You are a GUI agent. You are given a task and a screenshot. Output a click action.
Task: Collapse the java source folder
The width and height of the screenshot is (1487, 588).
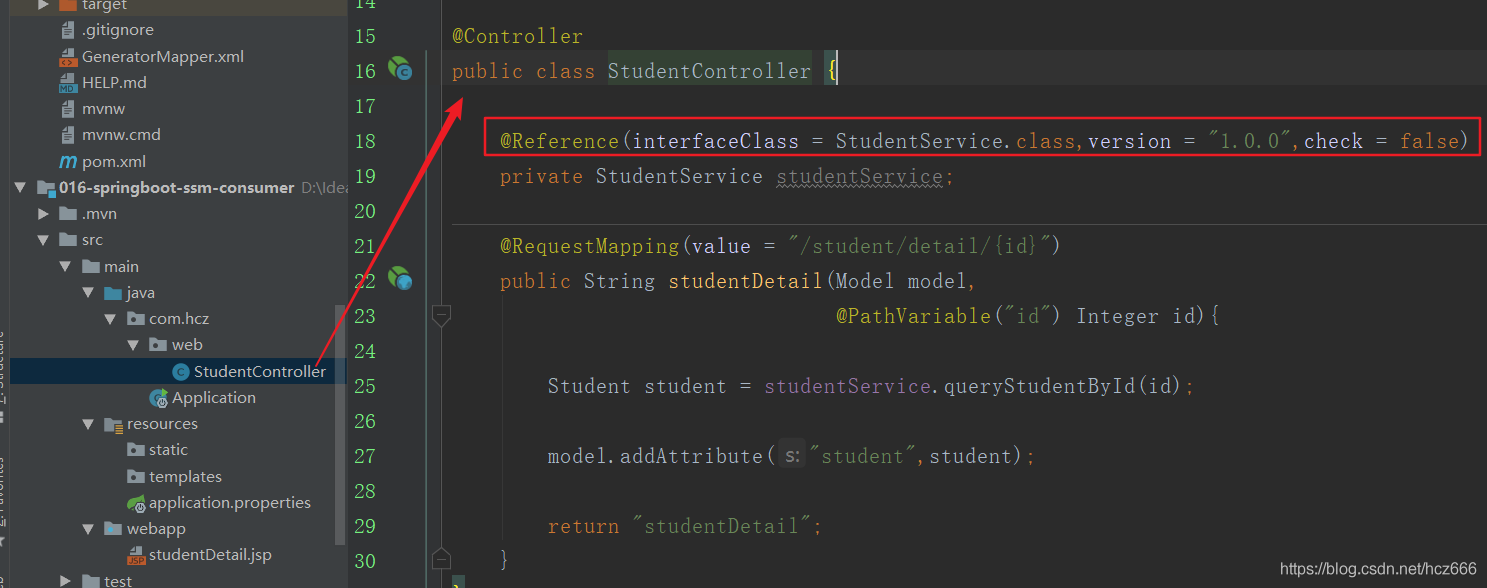(x=87, y=292)
